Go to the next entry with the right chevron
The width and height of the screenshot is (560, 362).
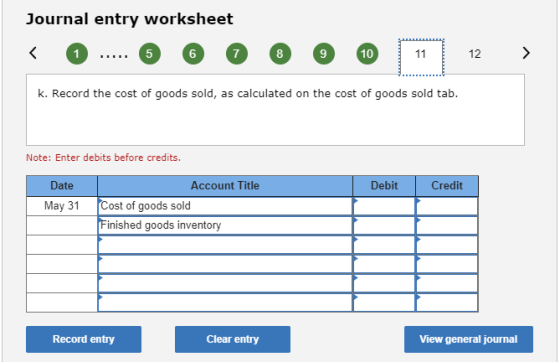[x=526, y=53]
